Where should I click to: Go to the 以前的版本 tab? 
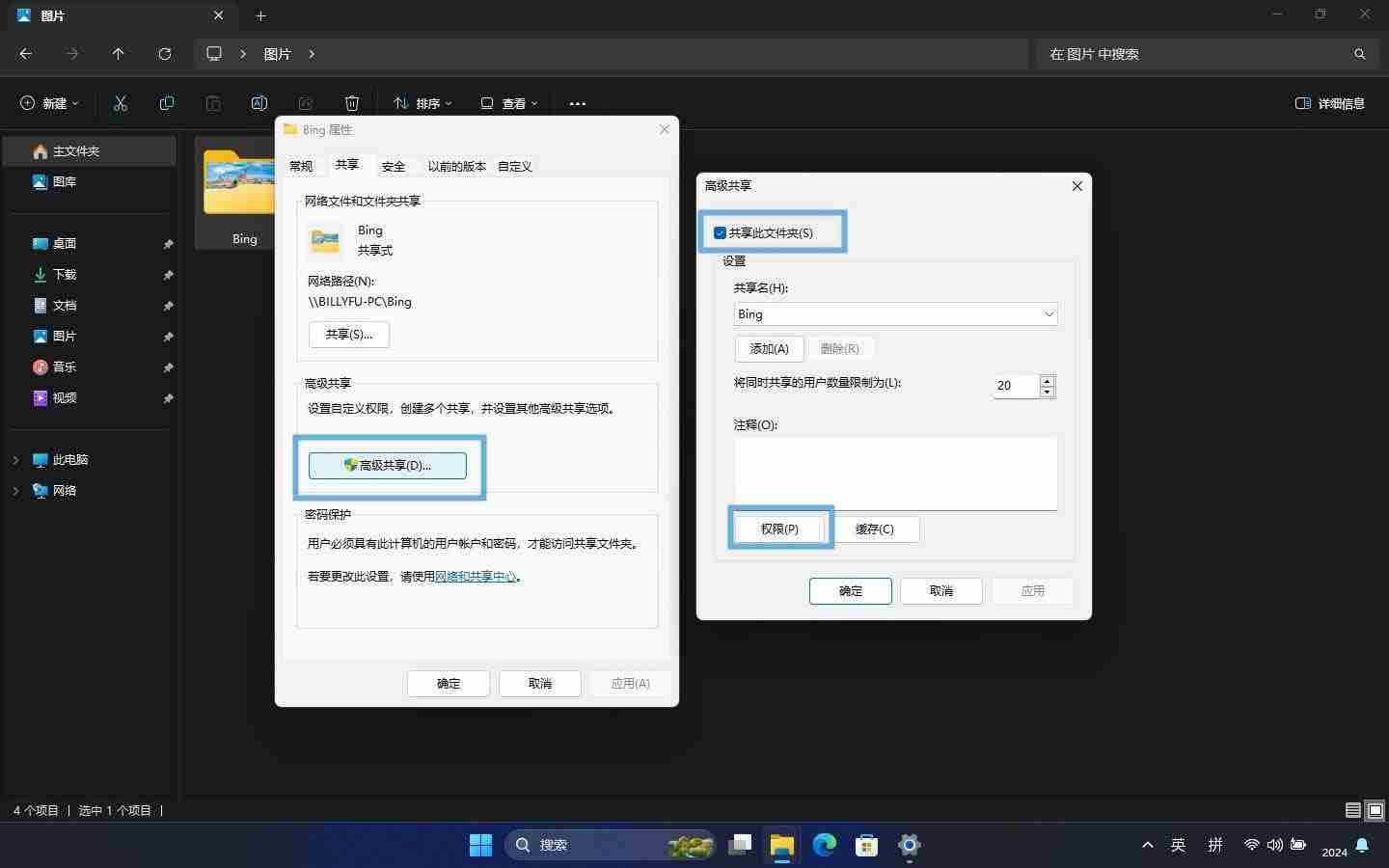coord(456,166)
